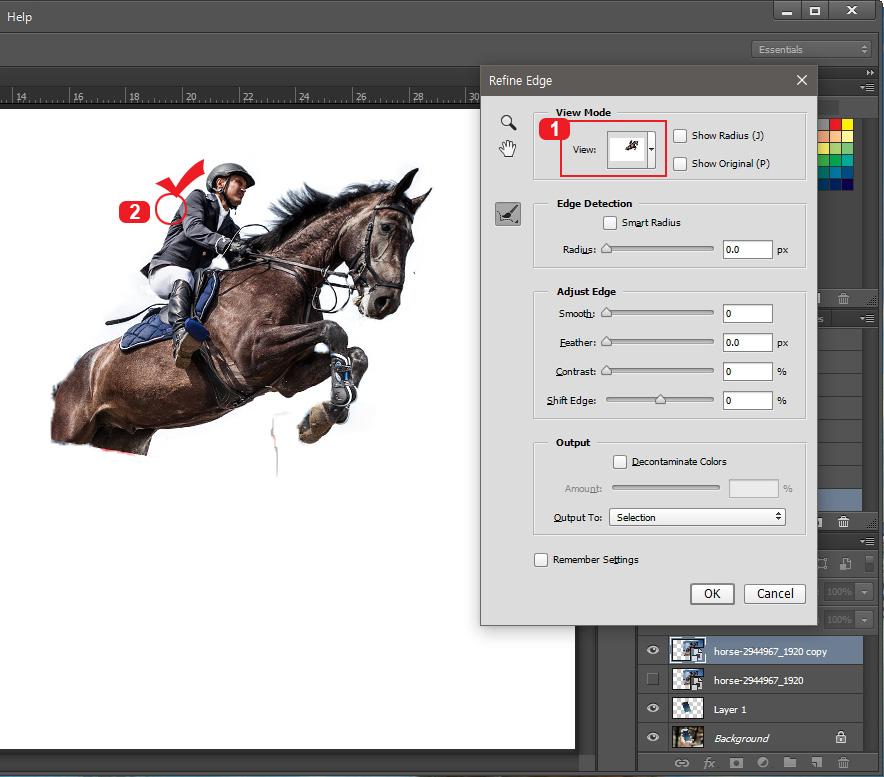Check Remember Settings option

[x=541, y=560]
